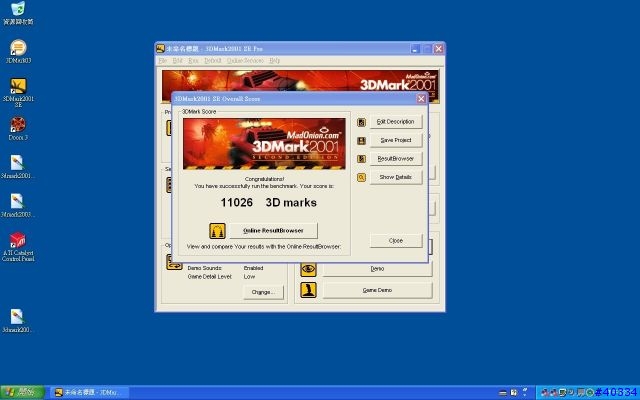Click the options icon beside Demo Sounds
This screenshot has height=400, width=640.
click(x=174, y=262)
